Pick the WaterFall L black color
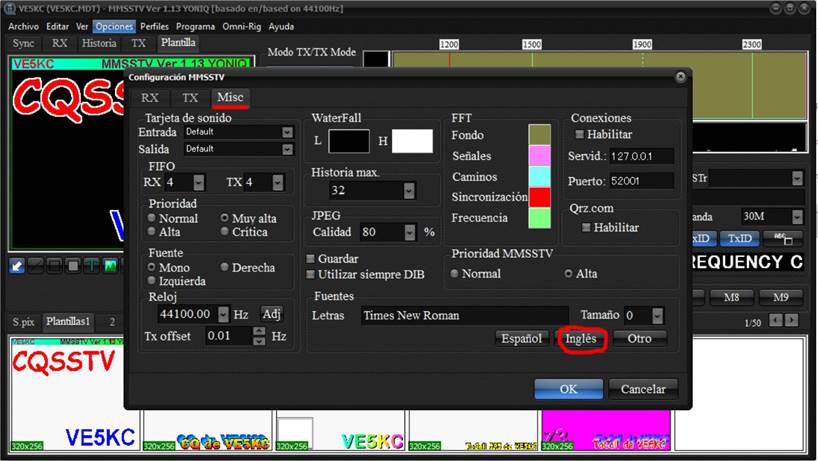The height and width of the screenshot is (461, 818). tap(349, 141)
